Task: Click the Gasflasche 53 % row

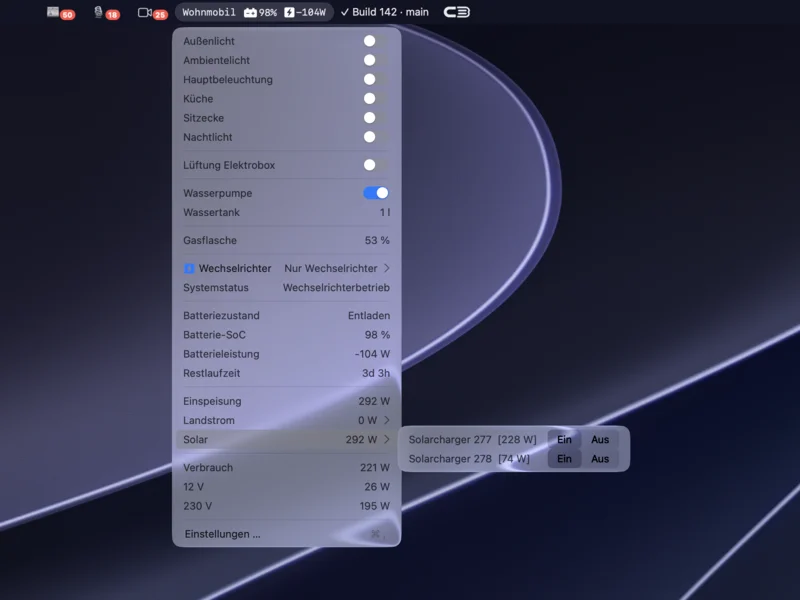Action: (286, 240)
